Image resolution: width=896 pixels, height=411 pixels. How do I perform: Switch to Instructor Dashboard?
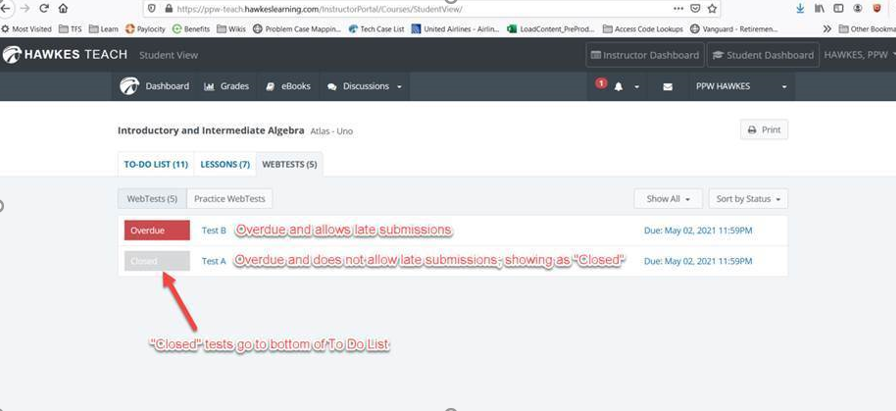coord(645,55)
